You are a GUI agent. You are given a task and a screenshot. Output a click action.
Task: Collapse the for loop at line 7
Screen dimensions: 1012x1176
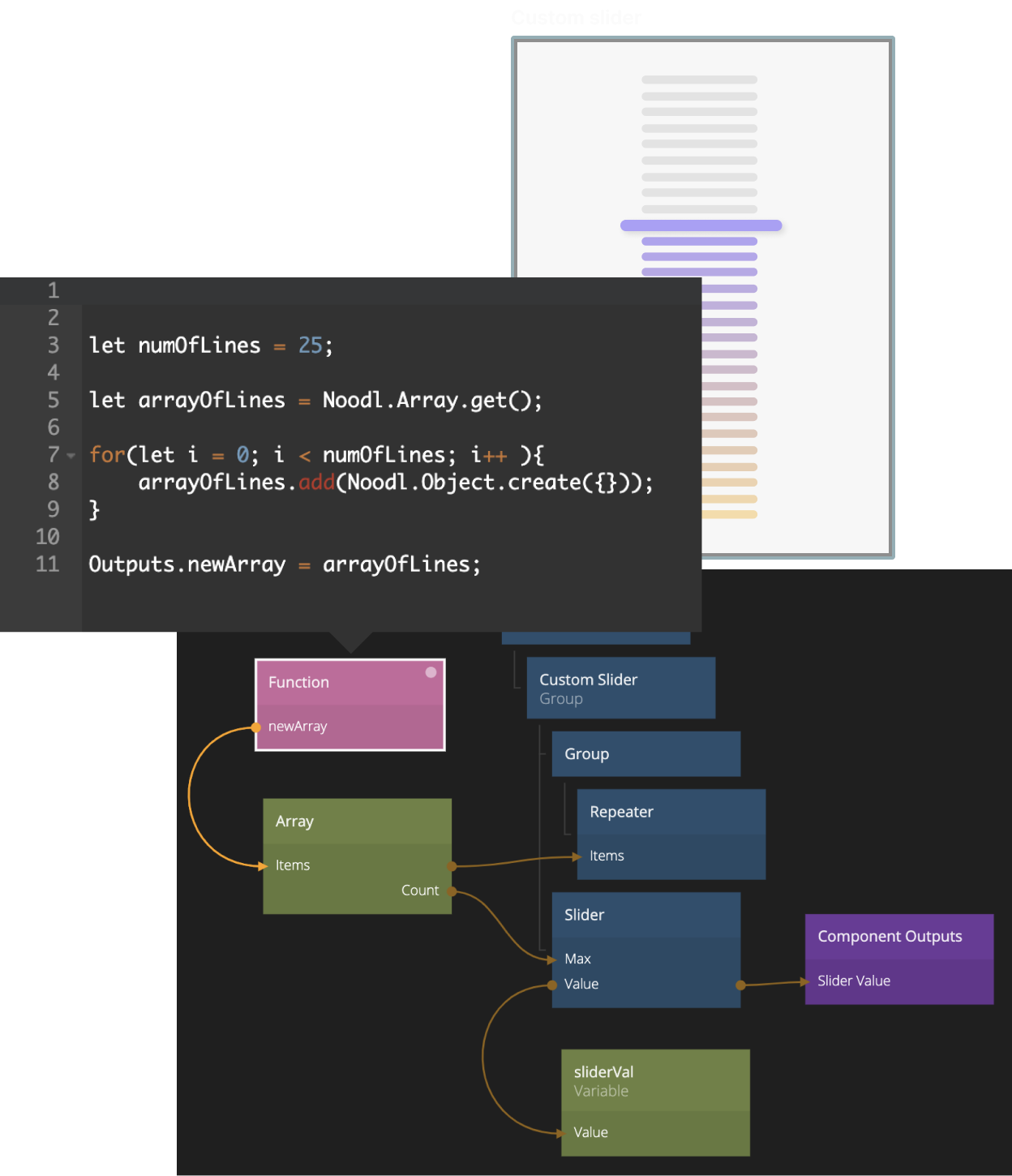71,456
